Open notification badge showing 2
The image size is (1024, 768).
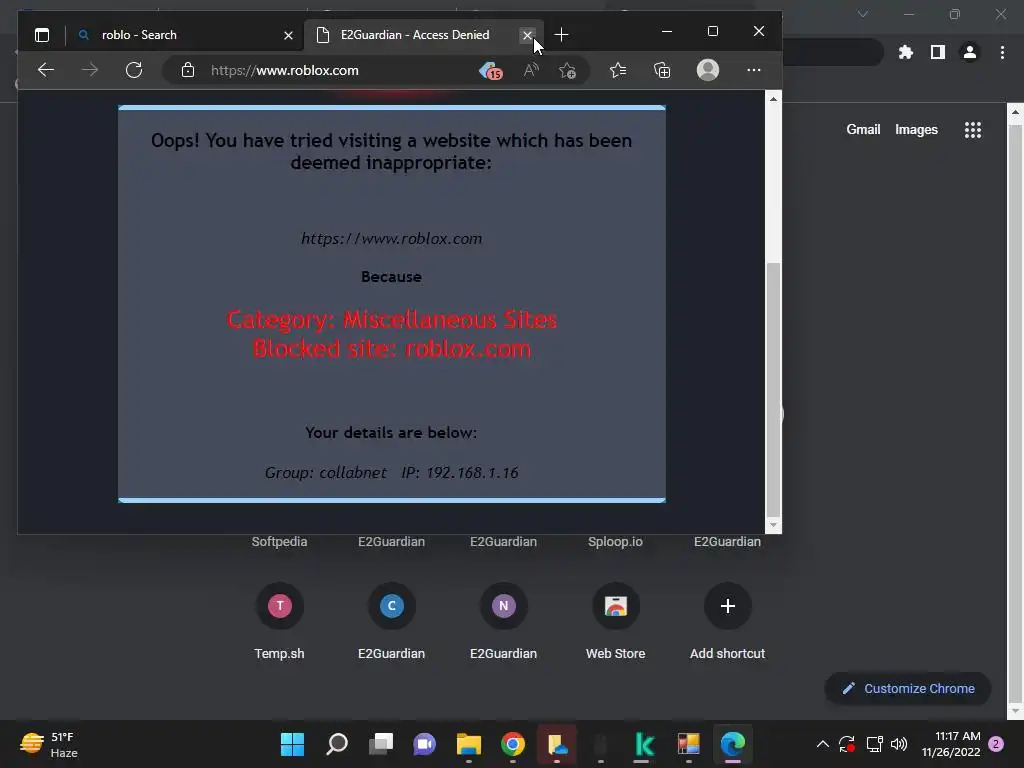click(x=996, y=744)
